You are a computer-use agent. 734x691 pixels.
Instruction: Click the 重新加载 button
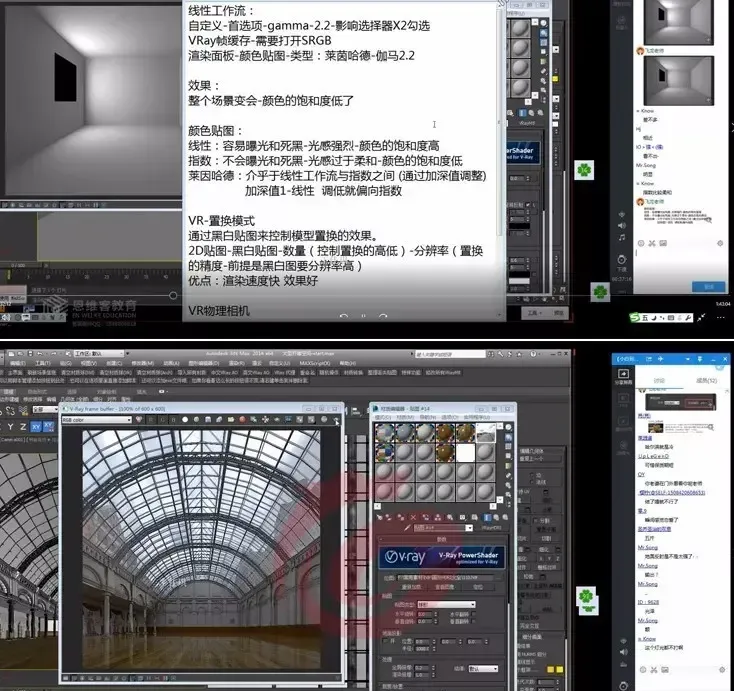click(x=411, y=587)
